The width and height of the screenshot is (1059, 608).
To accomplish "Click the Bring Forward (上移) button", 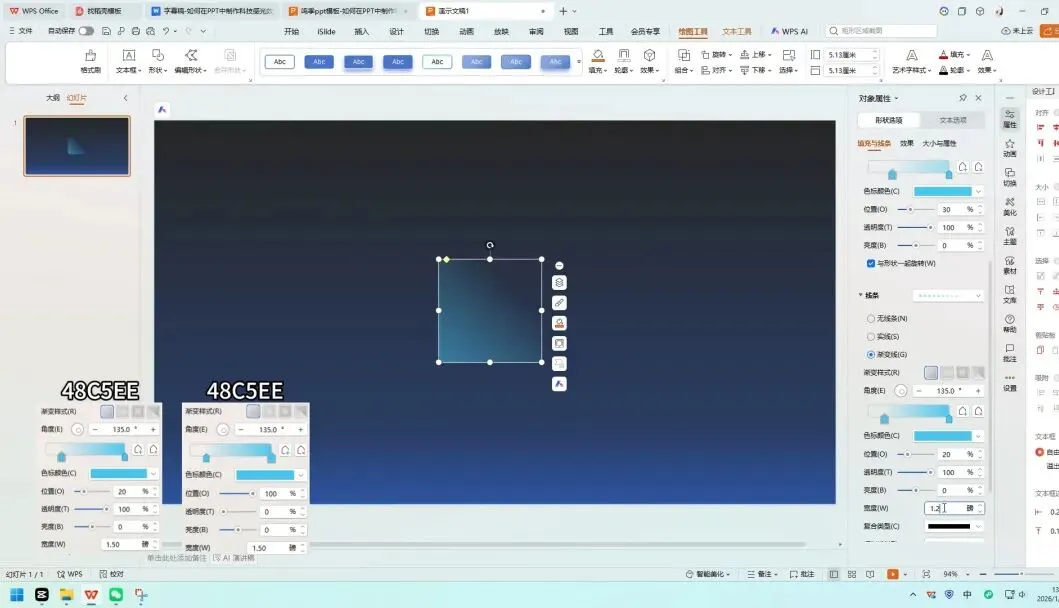I will (x=756, y=55).
